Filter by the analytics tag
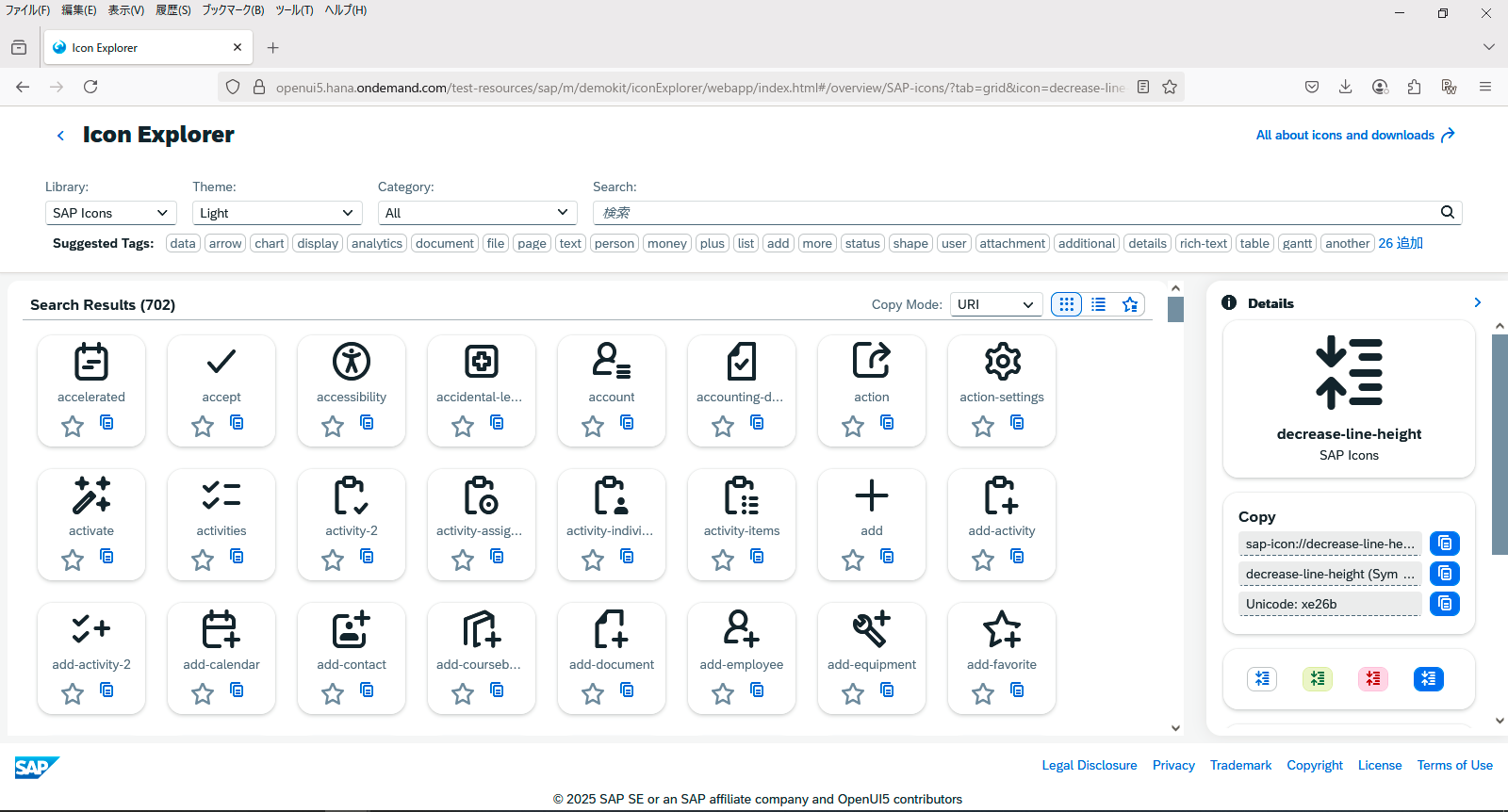 click(377, 243)
